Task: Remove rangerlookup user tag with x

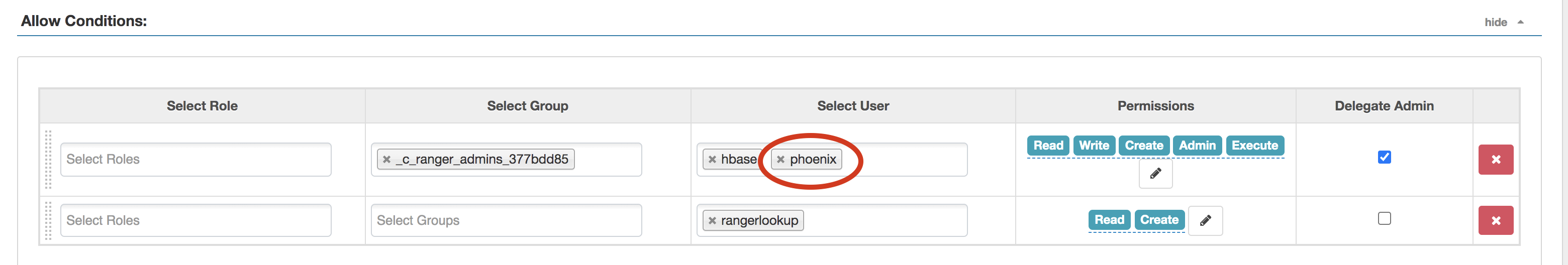Action: (x=712, y=221)
